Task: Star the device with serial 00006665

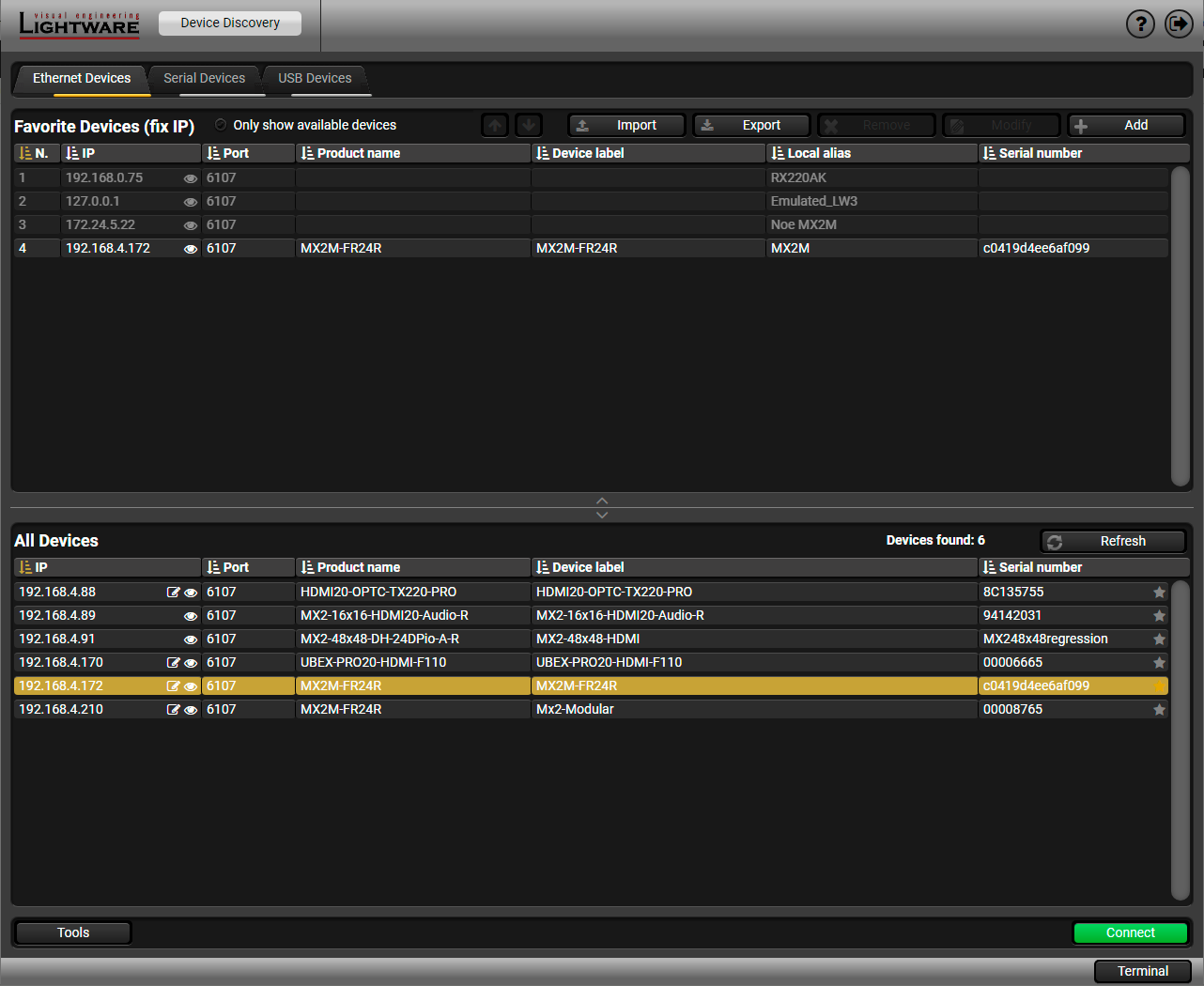Action: [1159, 663]
